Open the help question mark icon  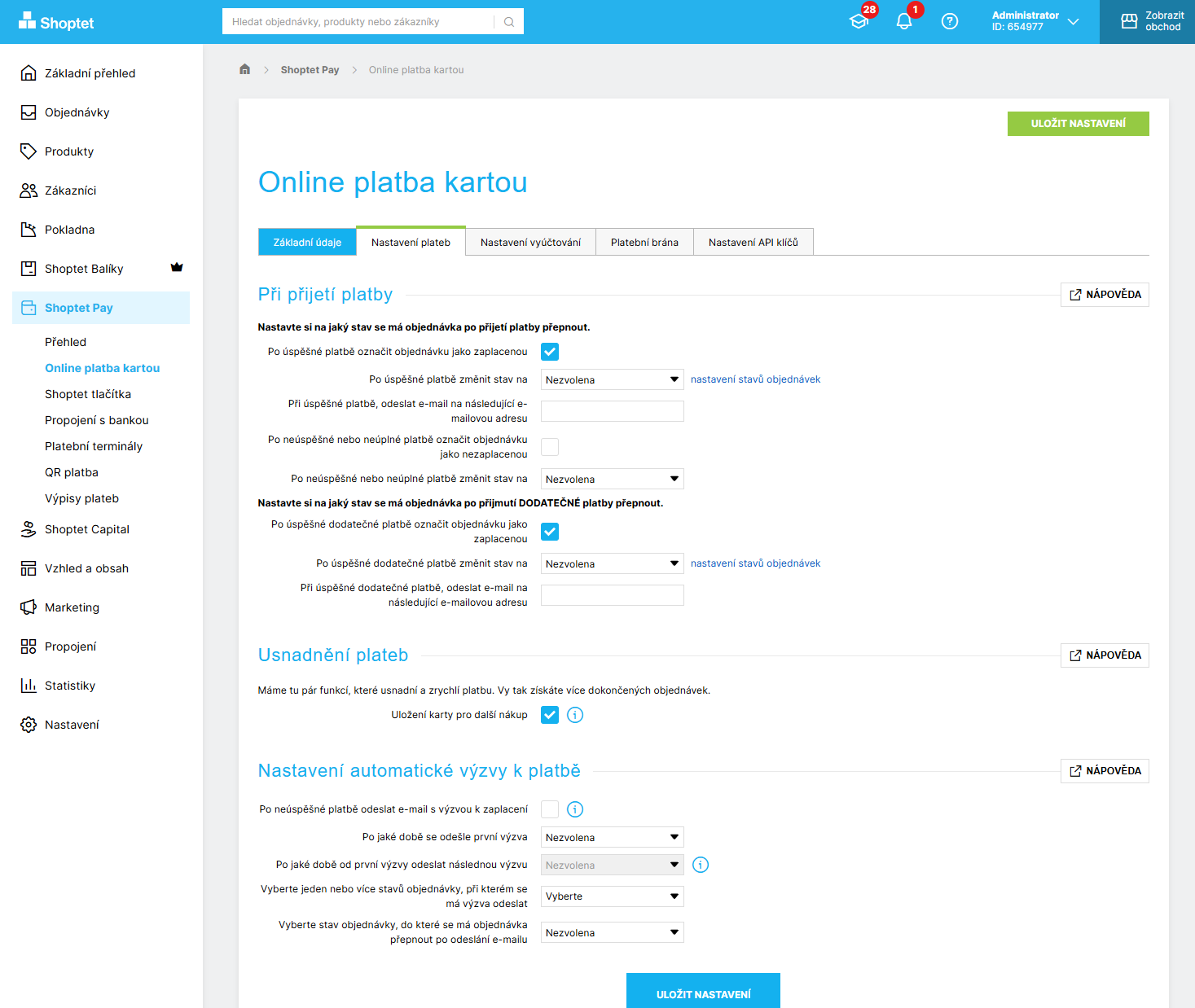949,22
